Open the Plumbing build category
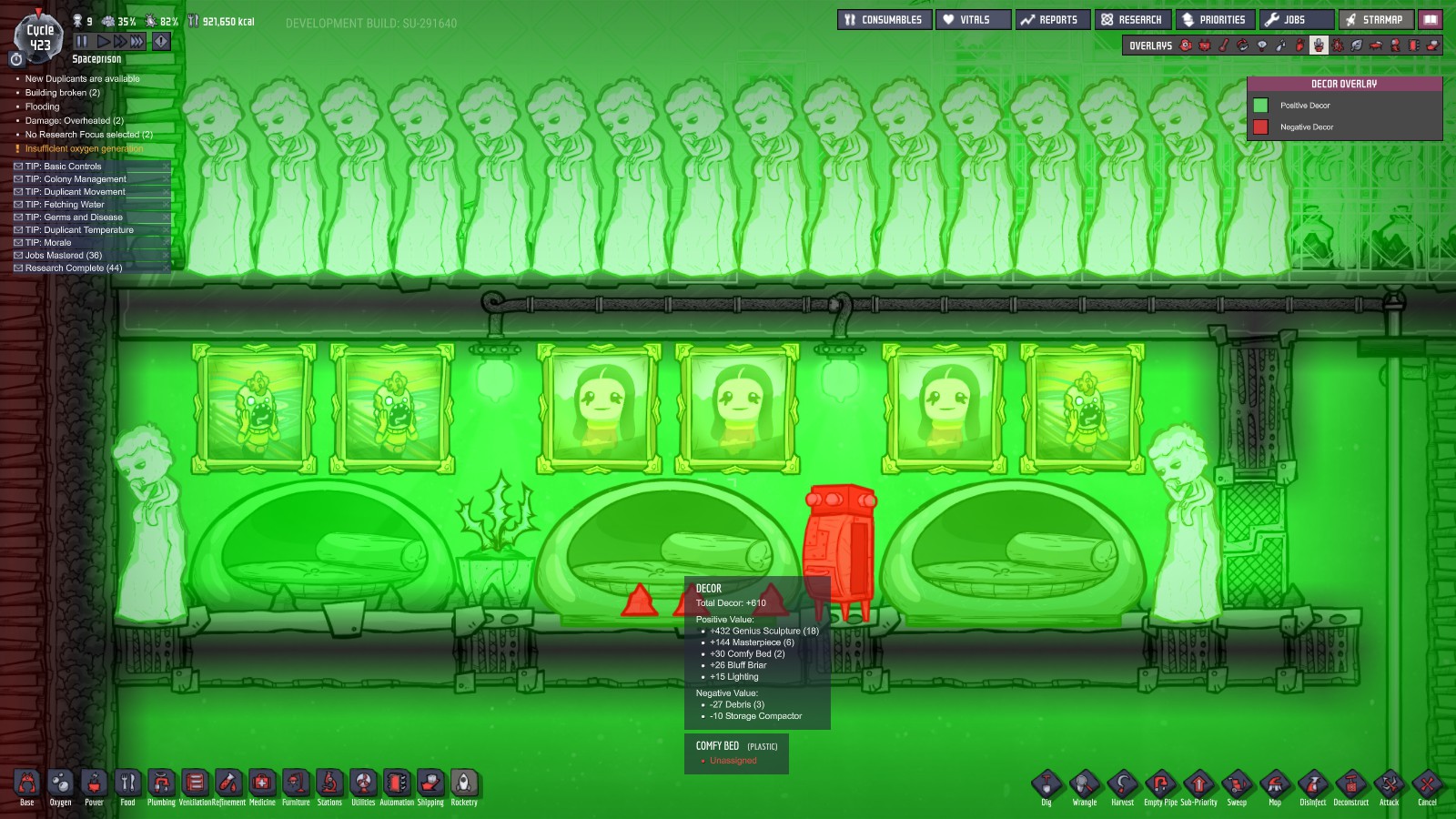Screen dimensions: 1456x819 (x=162, y=784)
